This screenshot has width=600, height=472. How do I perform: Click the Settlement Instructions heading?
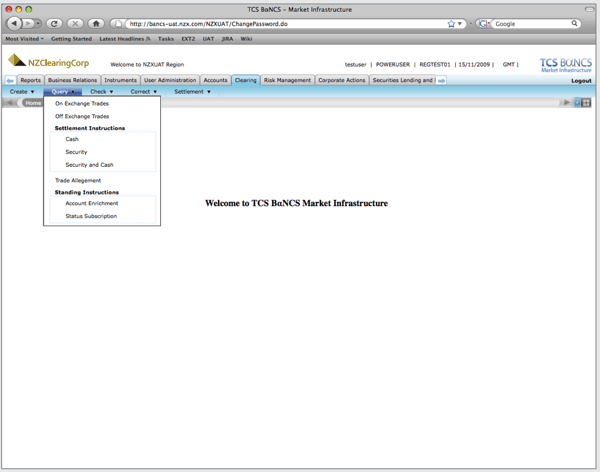90,128
